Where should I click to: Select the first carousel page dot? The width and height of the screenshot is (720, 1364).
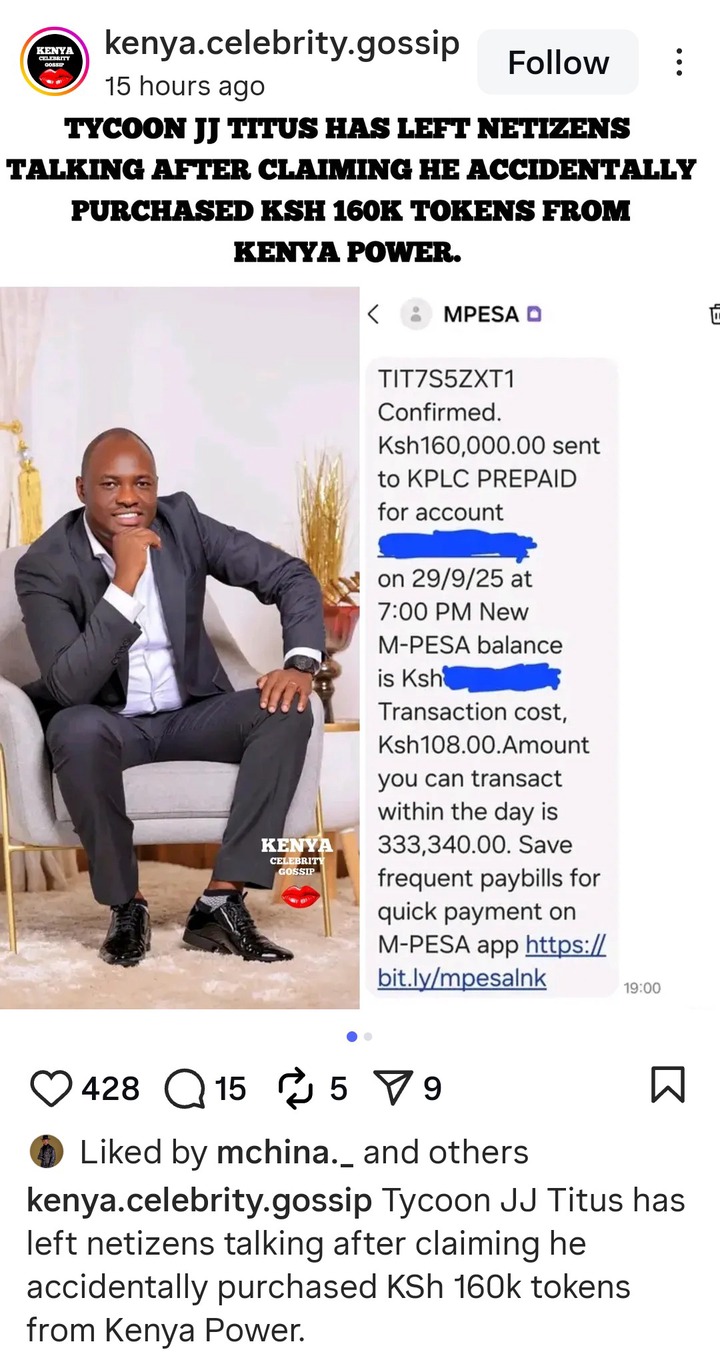pyautogui.click(x=352, y=1037)
